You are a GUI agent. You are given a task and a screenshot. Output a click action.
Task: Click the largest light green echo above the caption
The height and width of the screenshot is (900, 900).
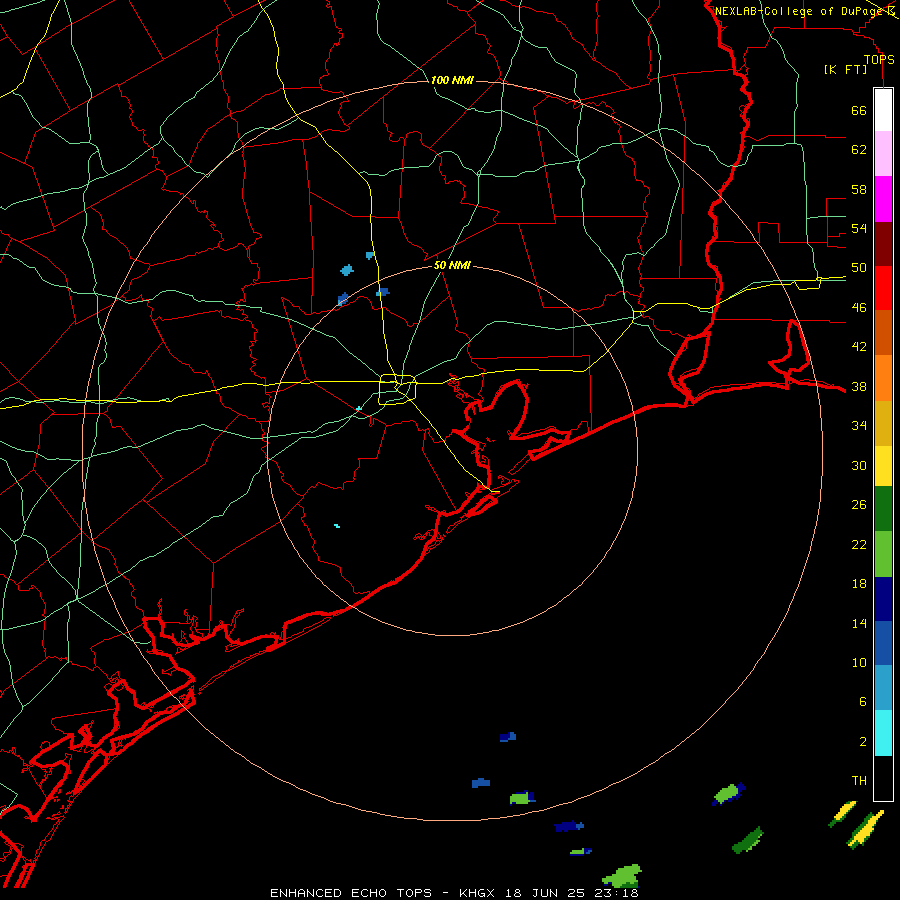(x=622, y=876)
